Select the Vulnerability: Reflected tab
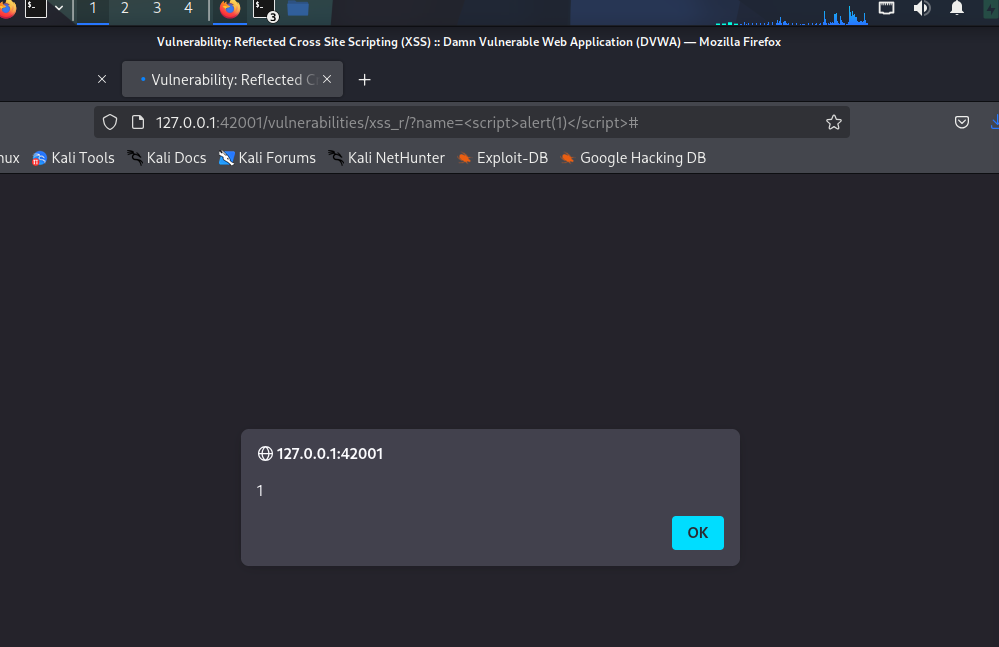999x647 pixels. click(x=233, y=80)
